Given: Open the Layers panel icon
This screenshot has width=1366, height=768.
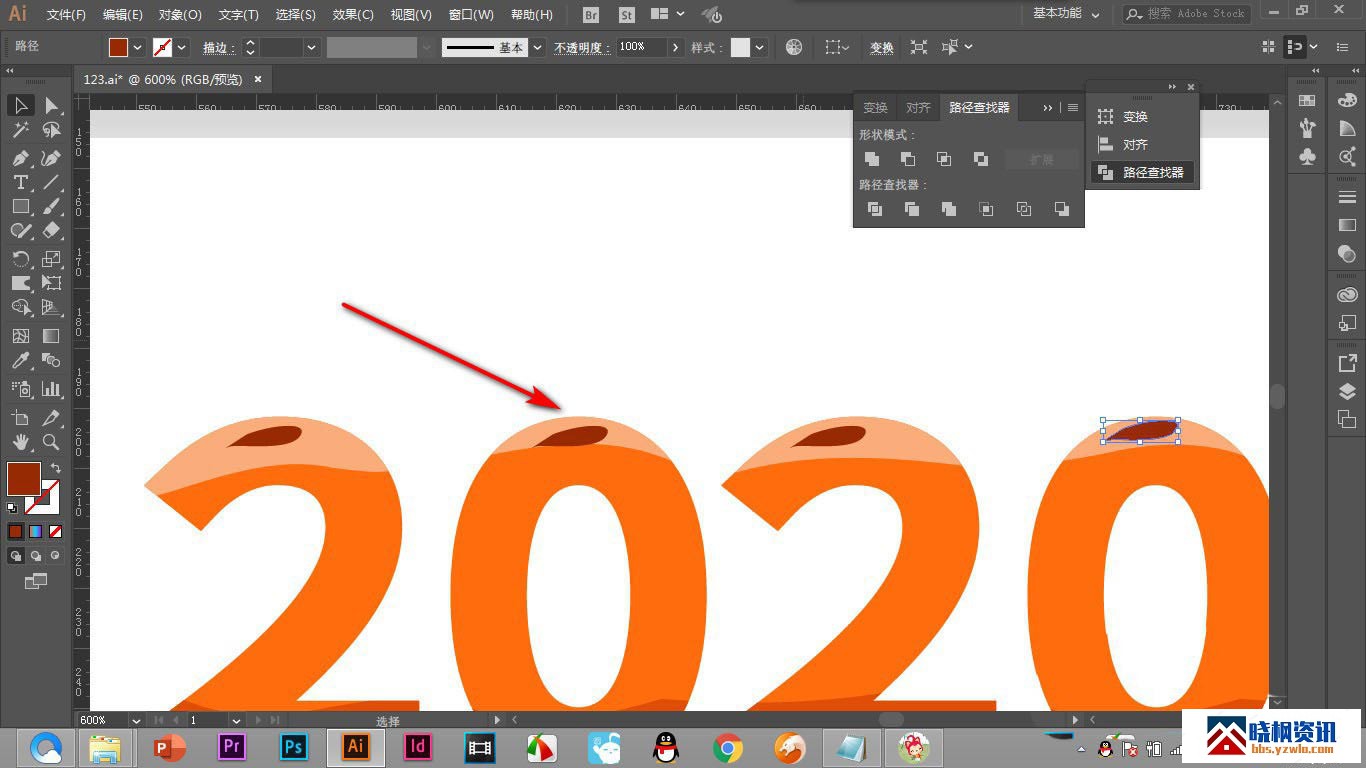Looking at the screenshot, I should point(1347,391).
